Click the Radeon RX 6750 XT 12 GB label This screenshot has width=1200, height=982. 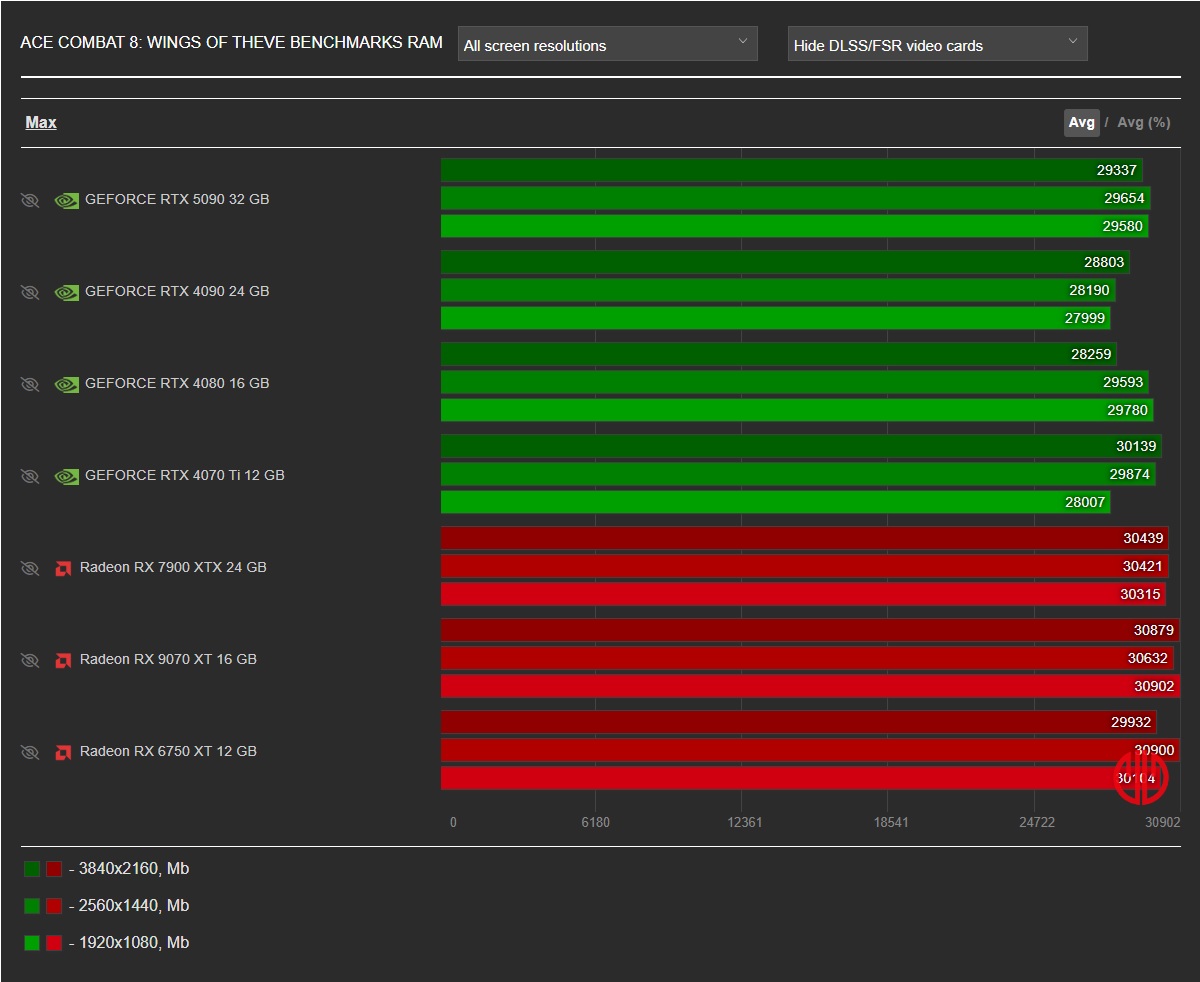(x=168, y=751)
